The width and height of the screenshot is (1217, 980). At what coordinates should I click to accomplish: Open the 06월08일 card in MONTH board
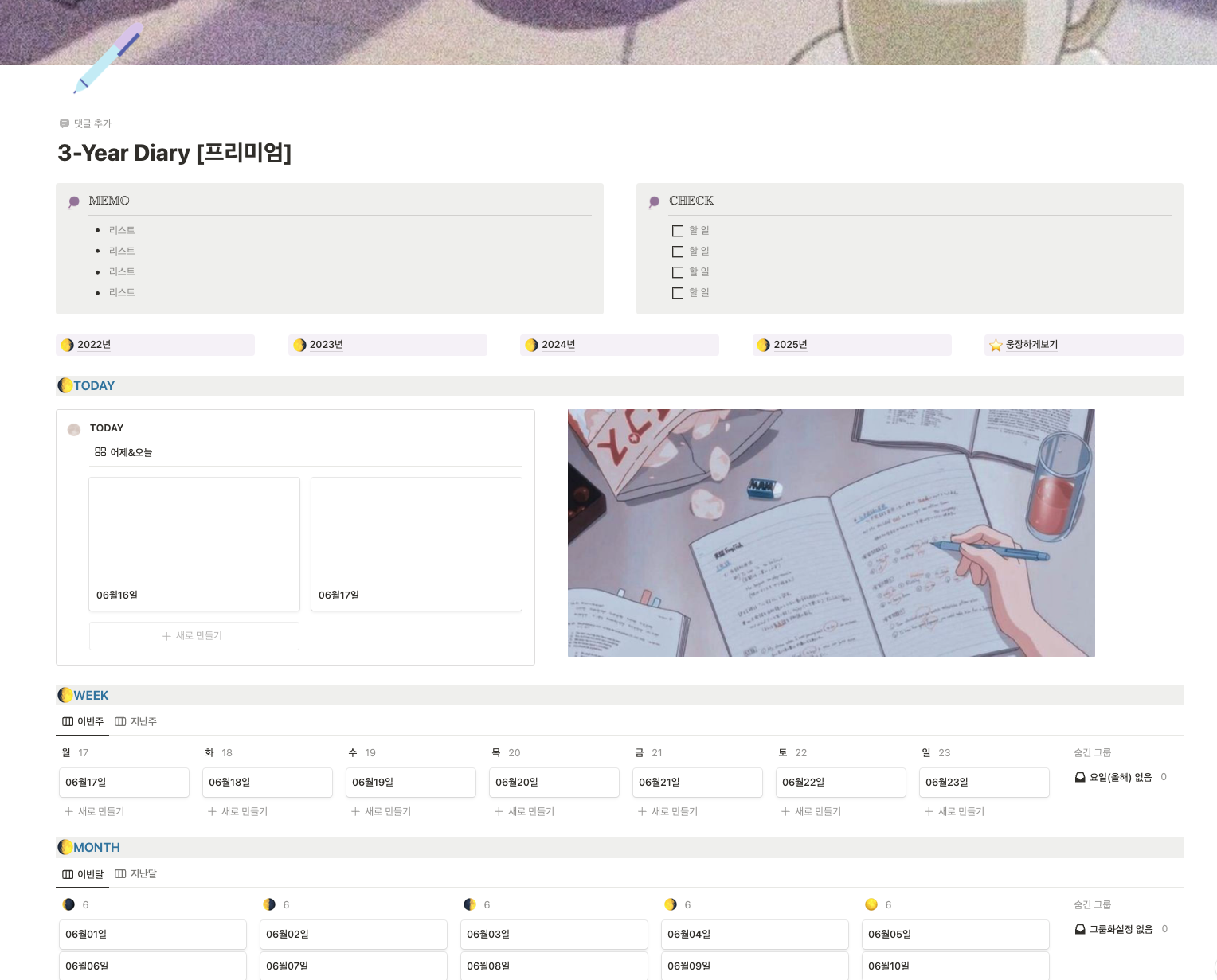554,966
